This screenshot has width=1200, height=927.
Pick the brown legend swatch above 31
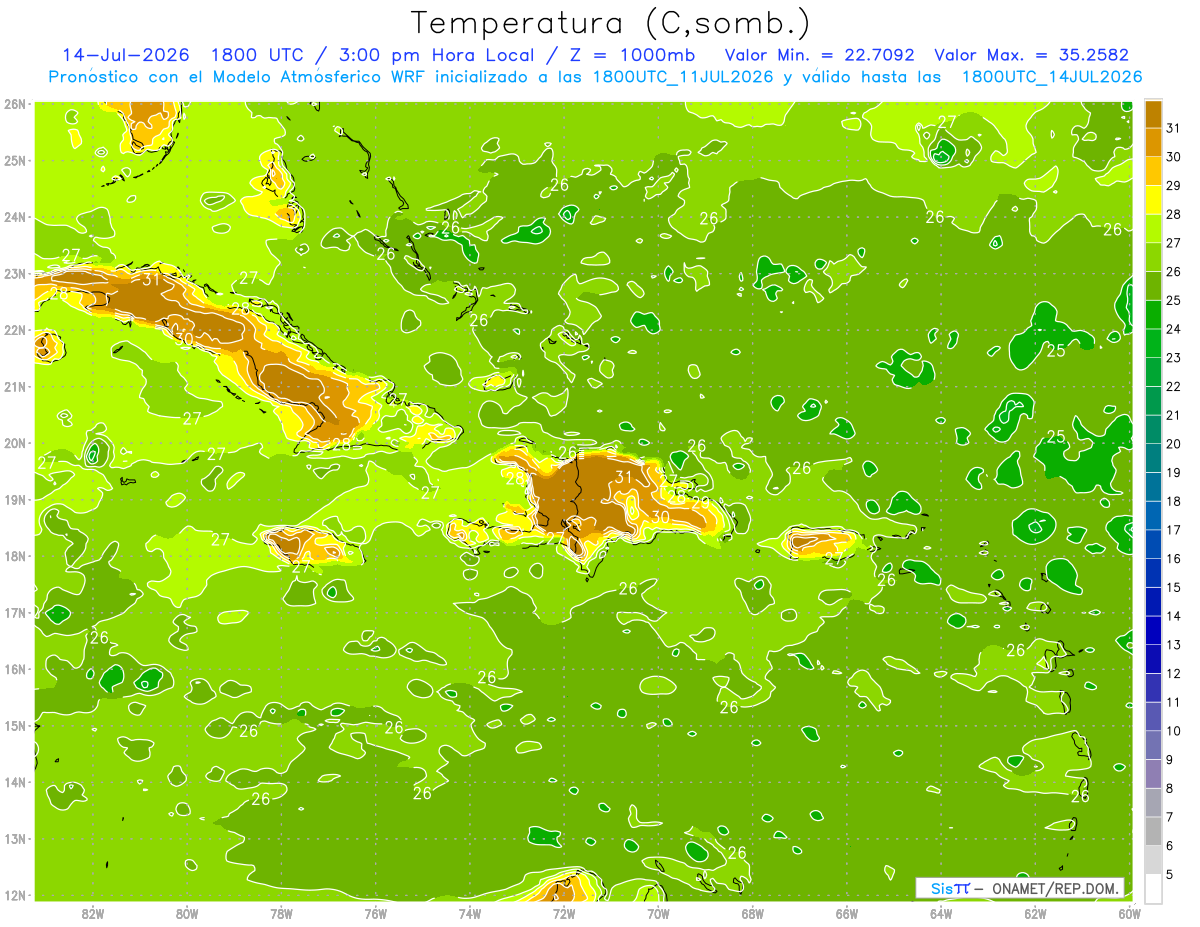(1153, 114)
